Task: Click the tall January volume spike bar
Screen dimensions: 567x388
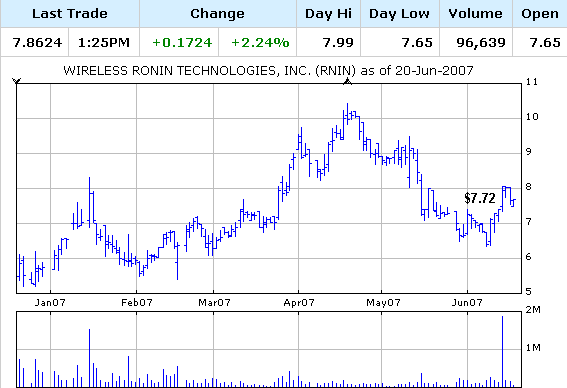Action: (89, 358)
